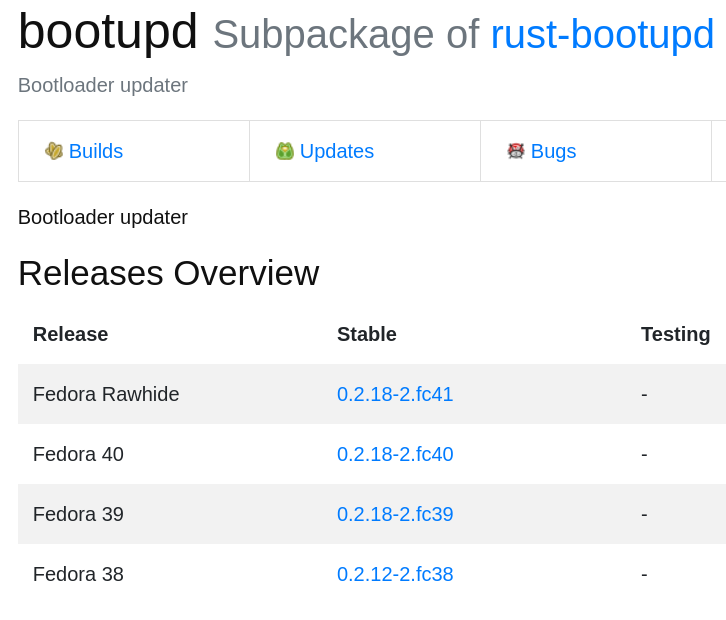
Task: Follow the 0.2.18-2.fc39 stable build link
Action: [x=395, y=514]
